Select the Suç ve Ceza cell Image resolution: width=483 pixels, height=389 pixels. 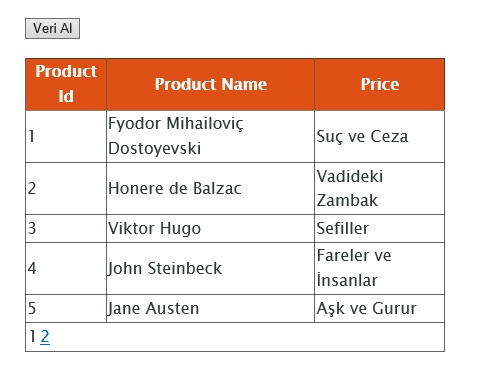coord(379,136)
